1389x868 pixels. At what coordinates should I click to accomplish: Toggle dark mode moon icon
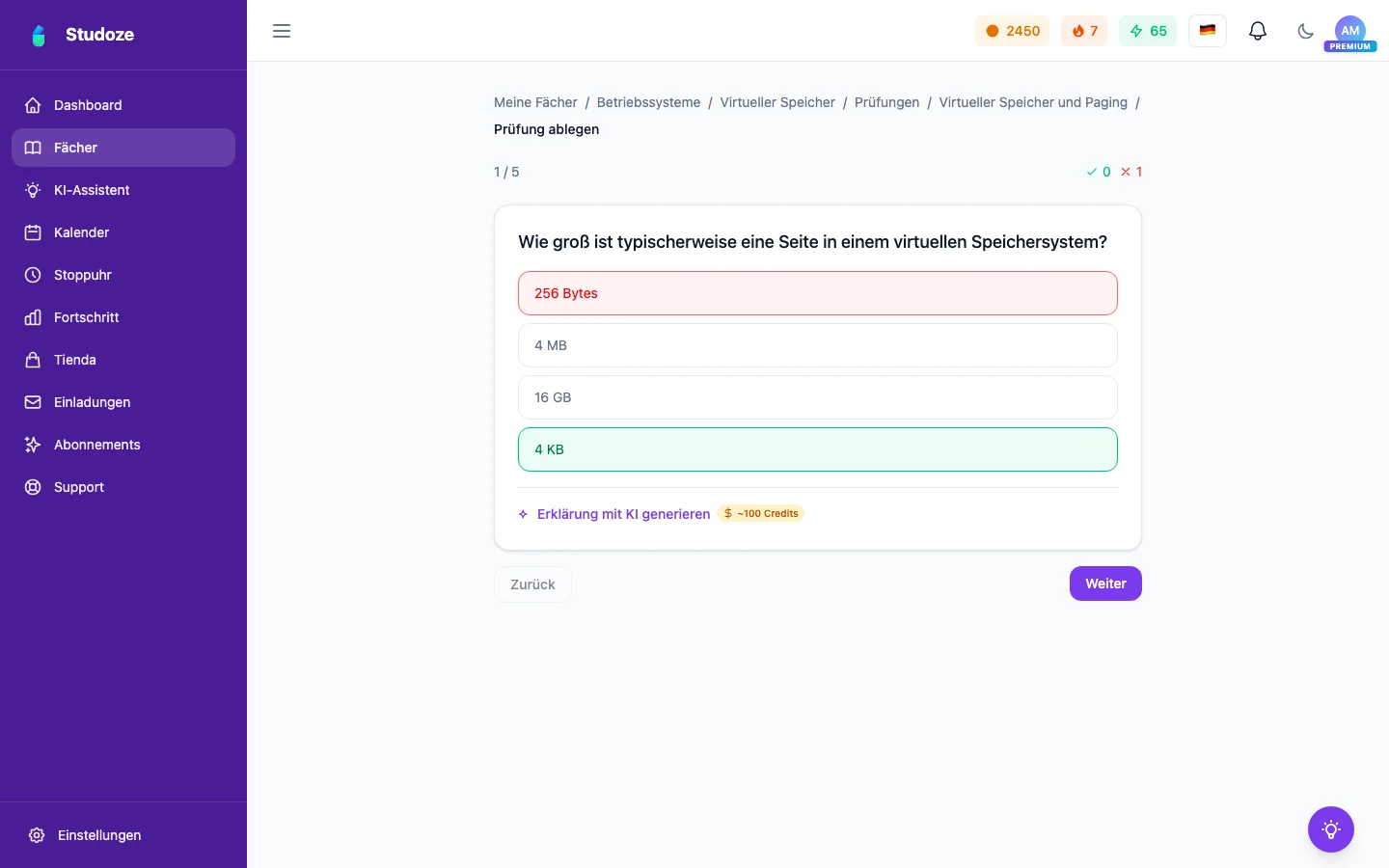tap(1306, 31)
